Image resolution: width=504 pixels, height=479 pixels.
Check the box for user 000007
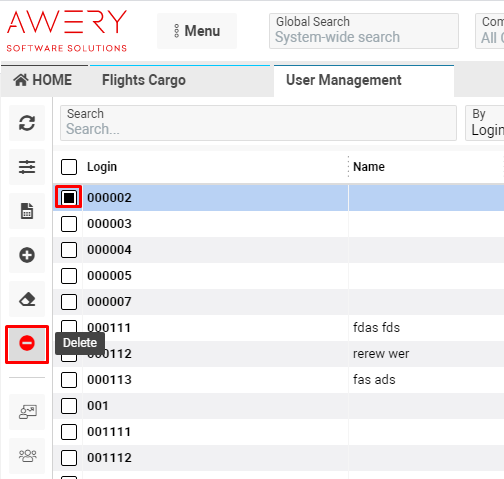[x=69, y=302]
